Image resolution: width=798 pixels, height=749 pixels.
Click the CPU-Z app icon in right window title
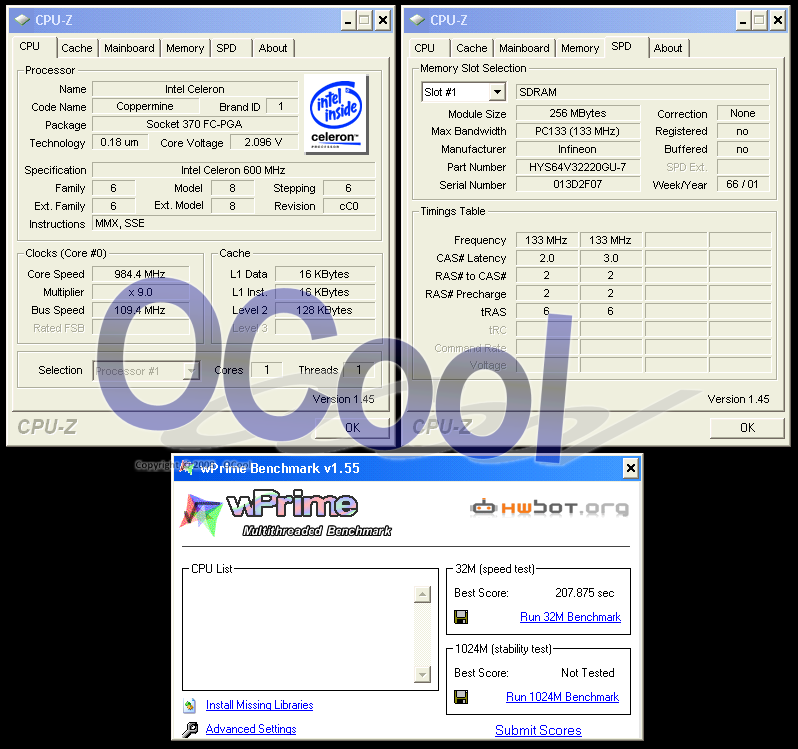point(417,20)
